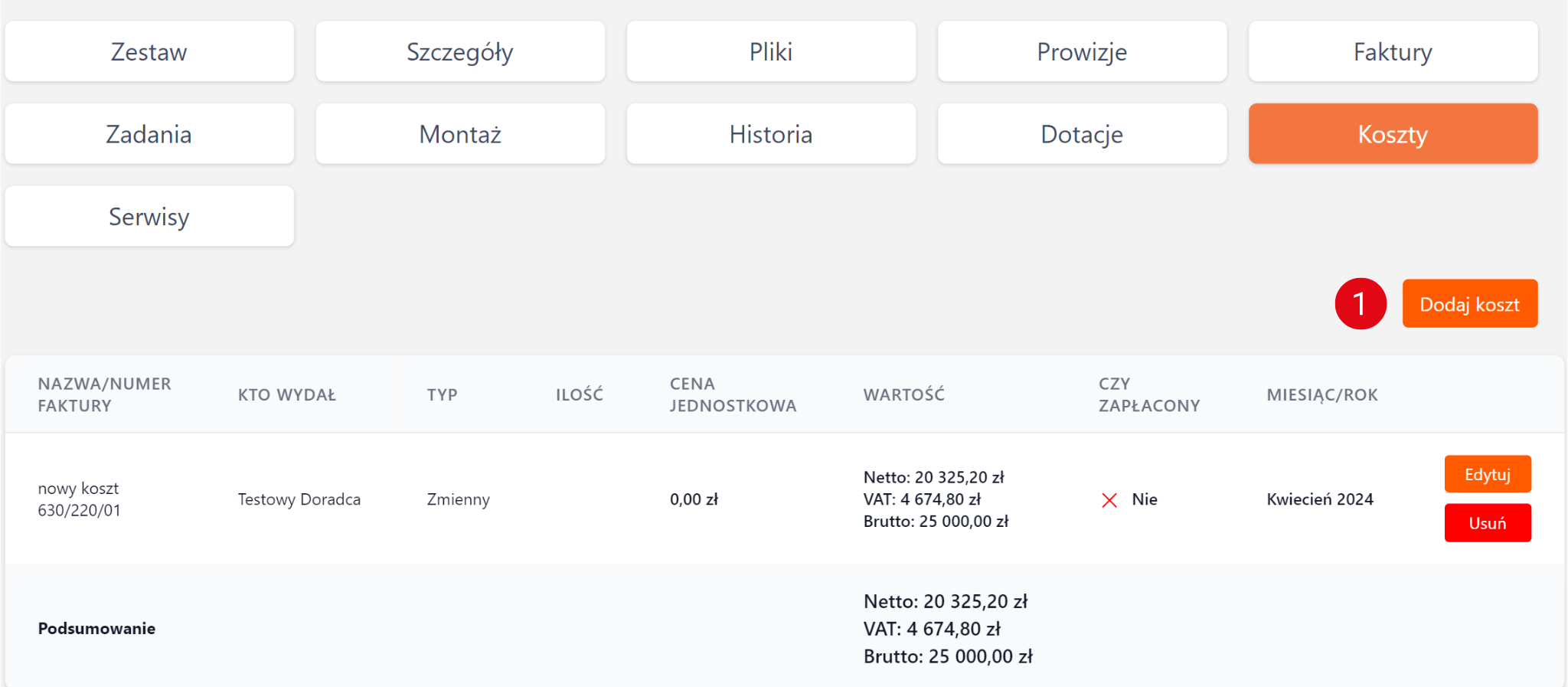The width and height of the screenshot is (1568, 687).
Task: Open the Zadania tab
Action: coord(149,134)
